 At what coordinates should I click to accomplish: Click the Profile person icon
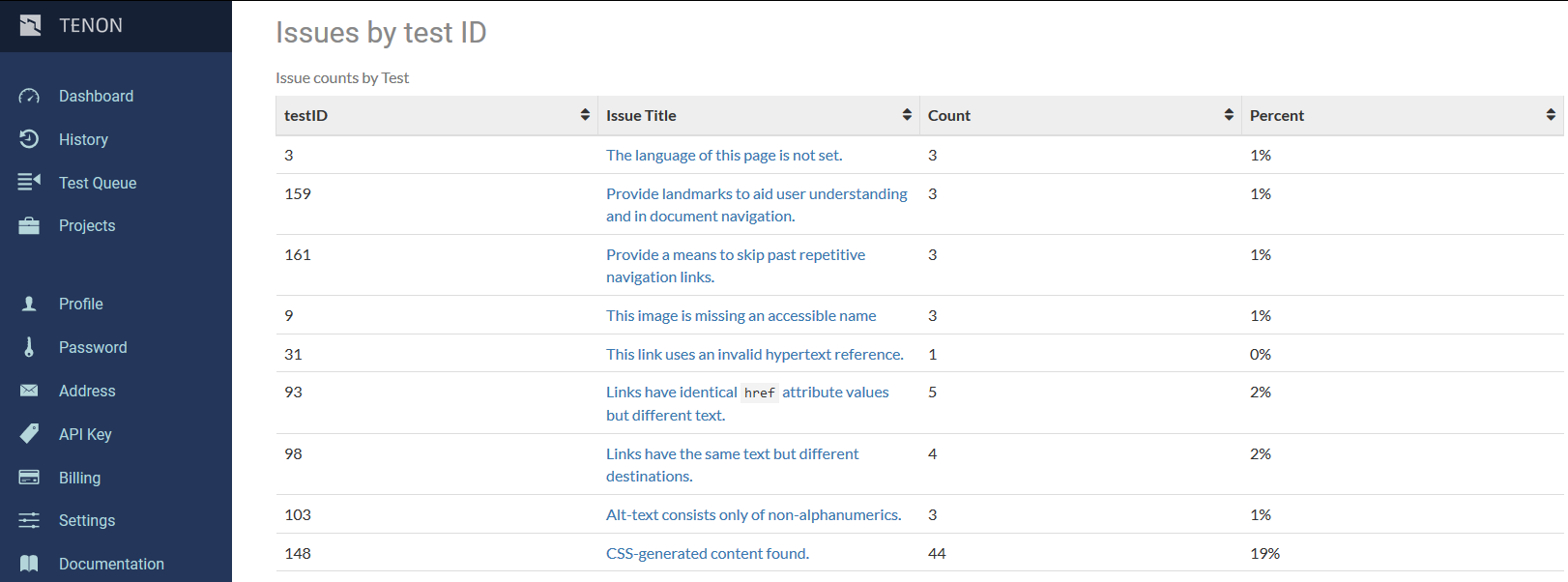point(29,304)
